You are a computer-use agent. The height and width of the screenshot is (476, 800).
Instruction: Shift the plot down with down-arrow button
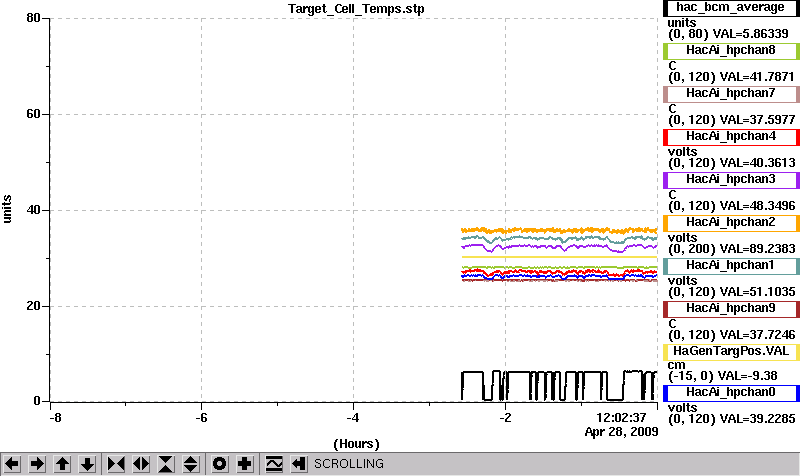point(87,464)
